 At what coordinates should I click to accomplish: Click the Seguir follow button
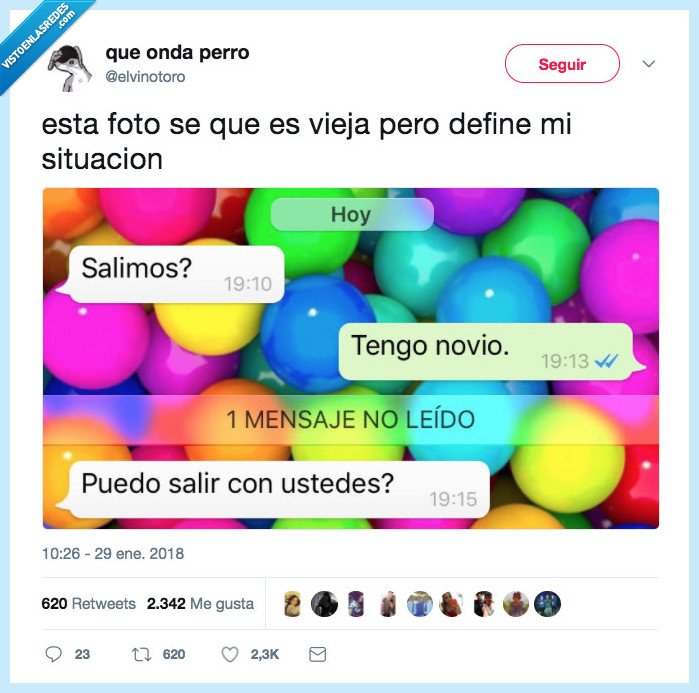click(x=562, y=64)
